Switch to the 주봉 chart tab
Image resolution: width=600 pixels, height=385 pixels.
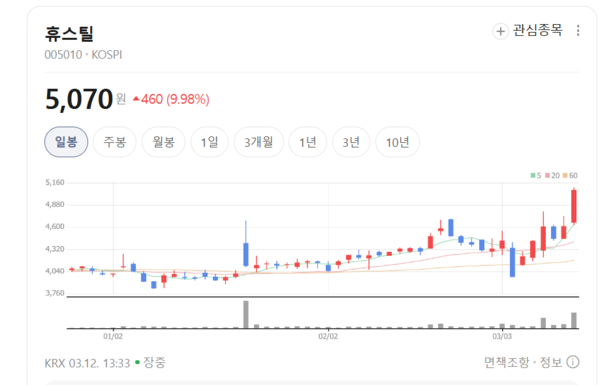pyautogui.click(x=114, y=142)
